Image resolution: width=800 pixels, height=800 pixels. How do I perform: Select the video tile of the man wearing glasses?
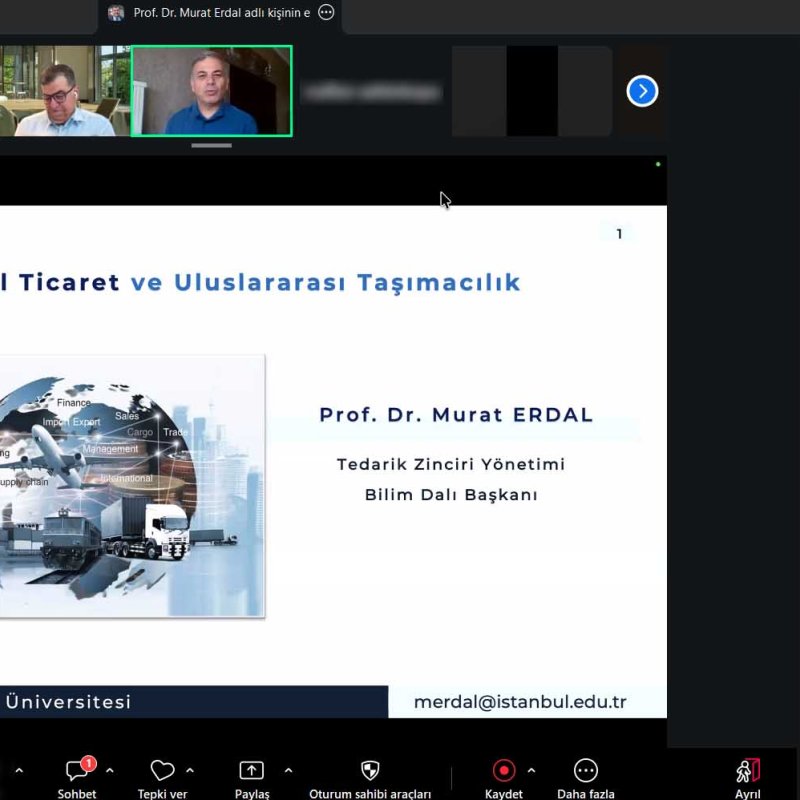pos(65,91)
